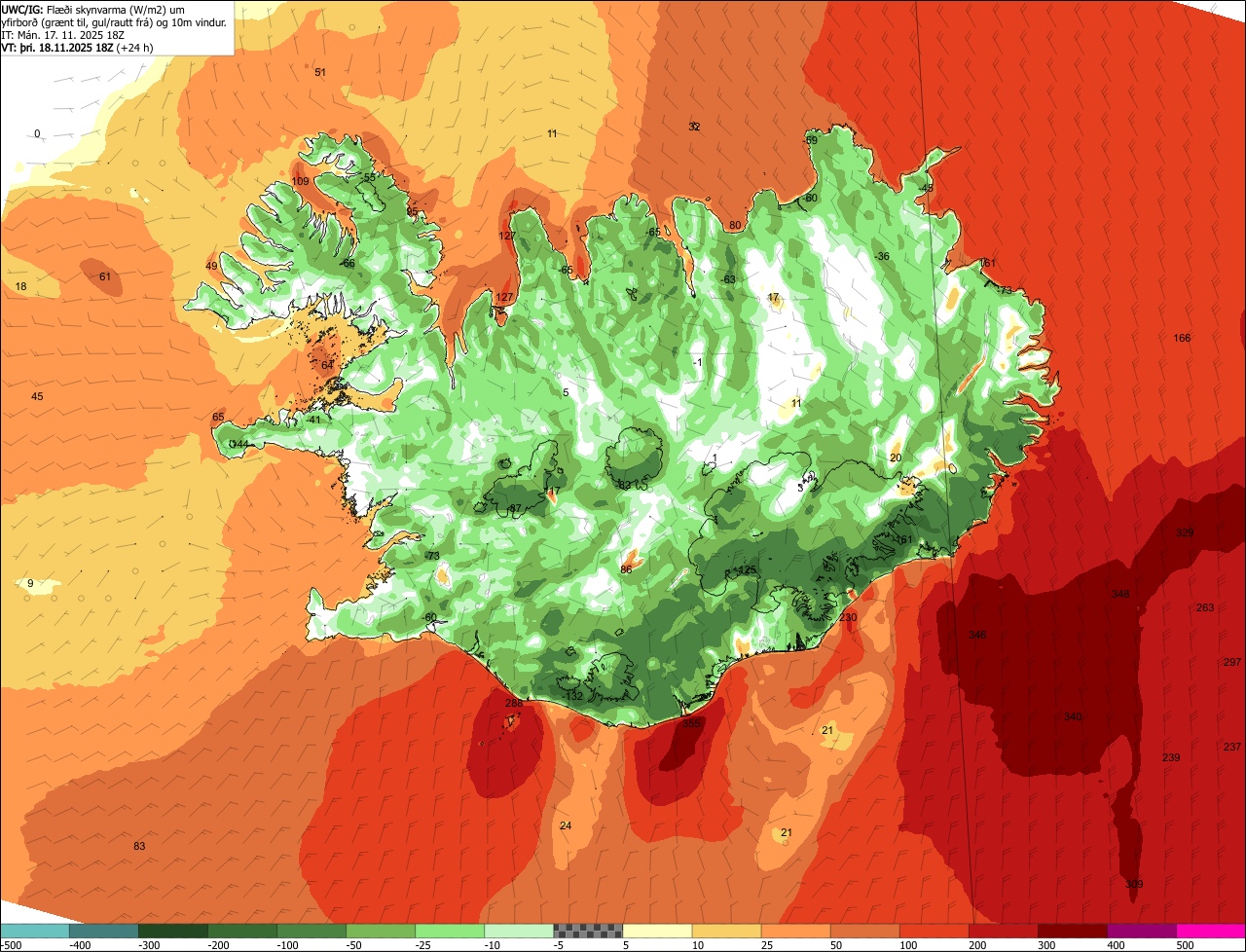Click the flux value '309' near bottom right
This screenshot has height=952, width=1246.
coord(1134,884)
